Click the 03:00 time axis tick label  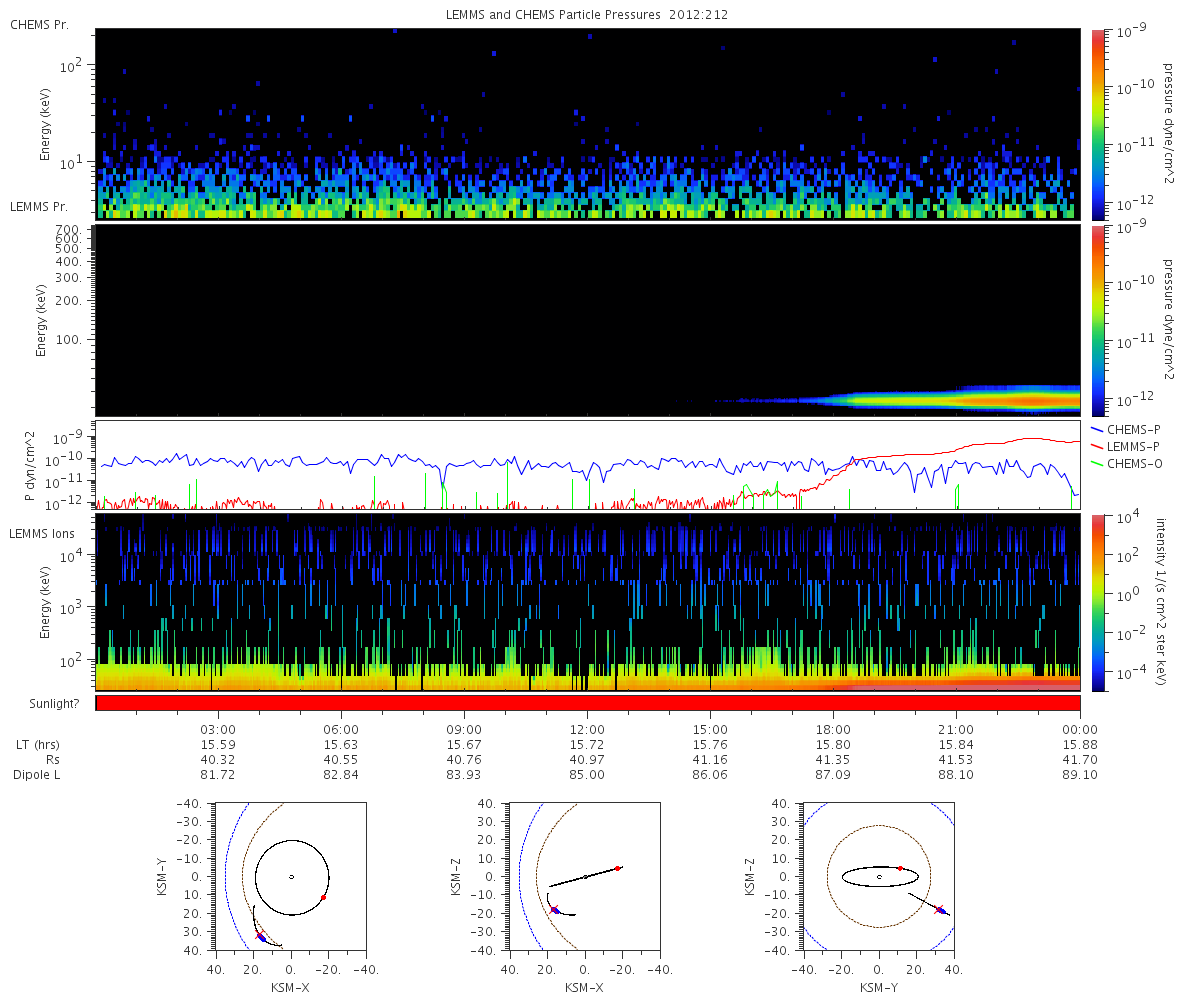(x=218, y=730)
